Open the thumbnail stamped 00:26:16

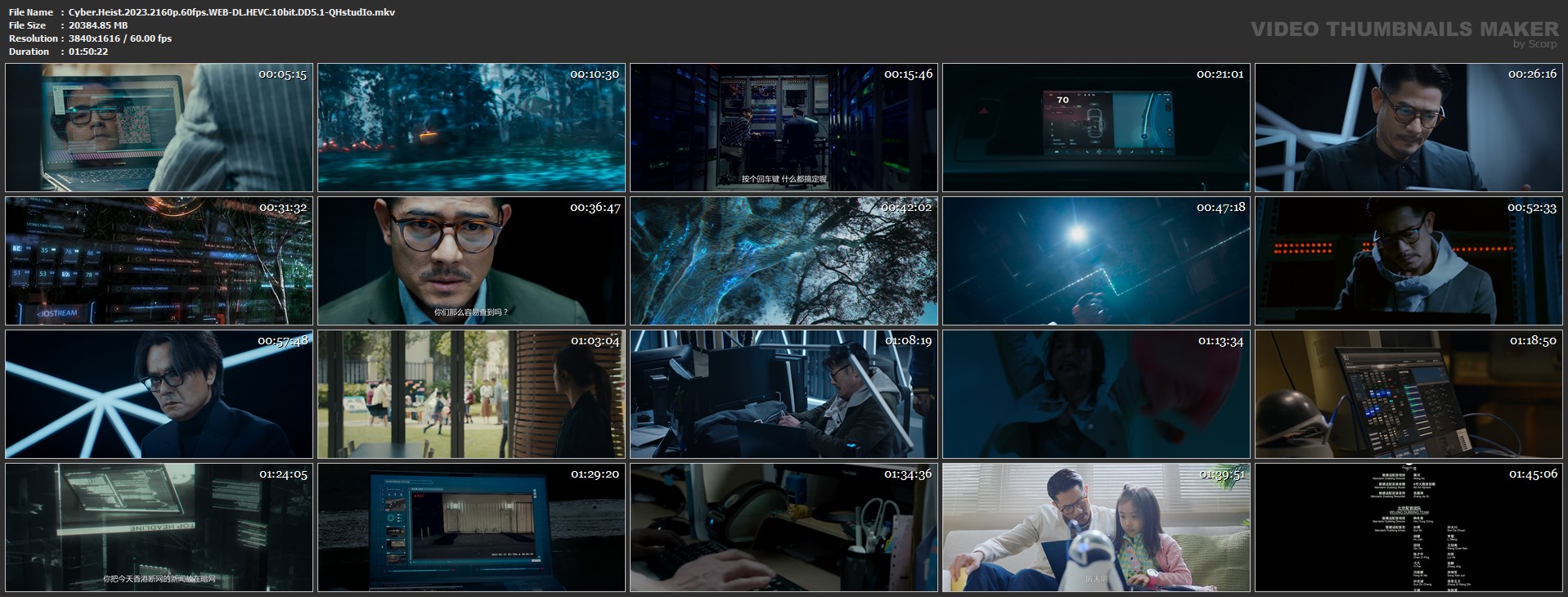click(1409, 128)
